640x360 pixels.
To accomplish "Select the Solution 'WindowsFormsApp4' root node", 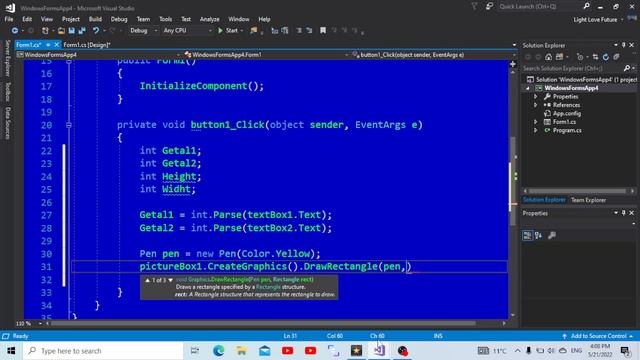I will [582, 80].
